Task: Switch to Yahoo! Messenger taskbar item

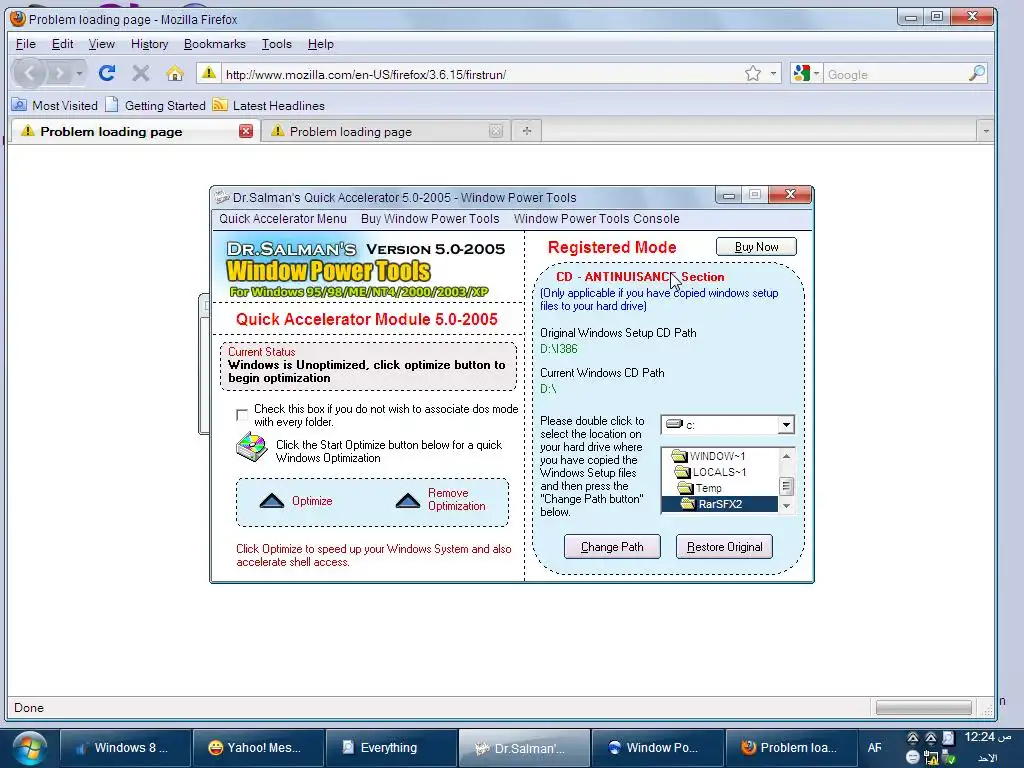Action: tap(259, 748)
